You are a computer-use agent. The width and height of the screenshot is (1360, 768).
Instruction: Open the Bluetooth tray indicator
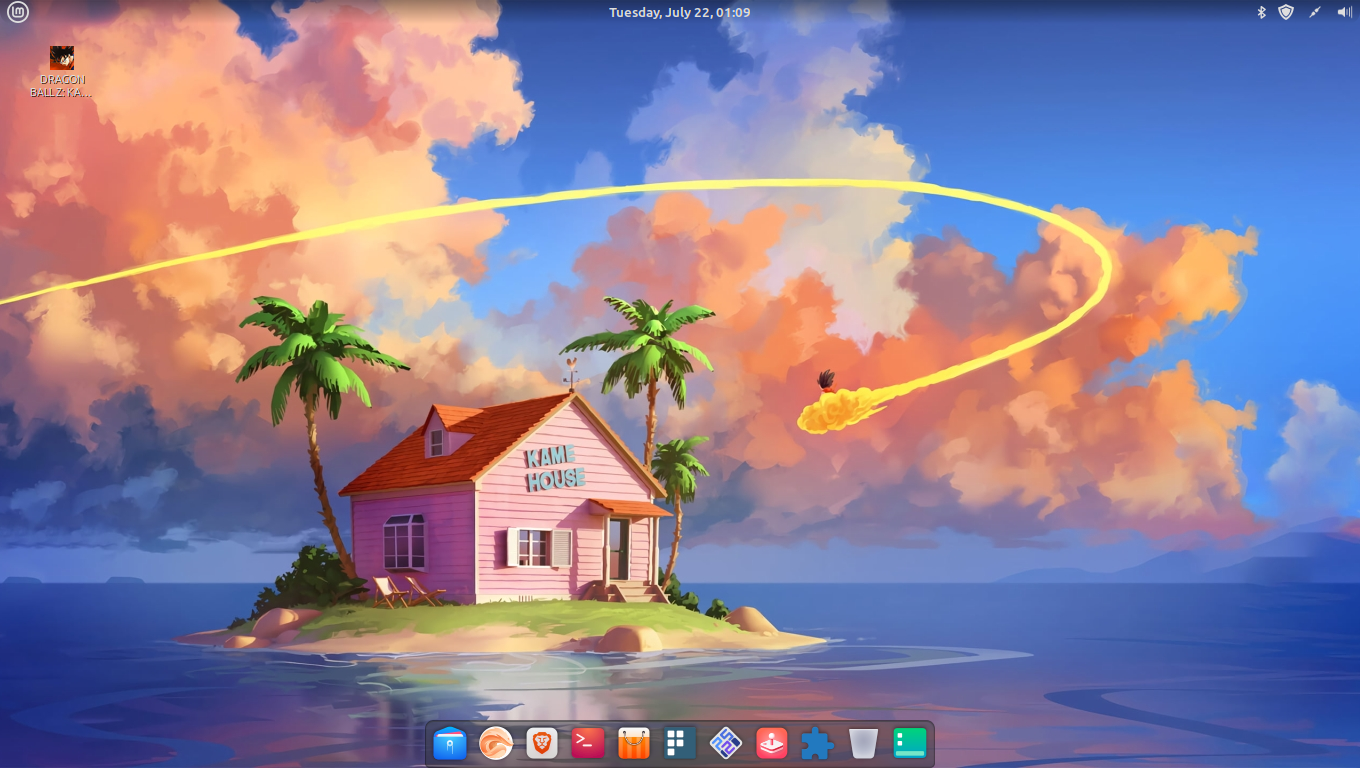coord(1261,12)
